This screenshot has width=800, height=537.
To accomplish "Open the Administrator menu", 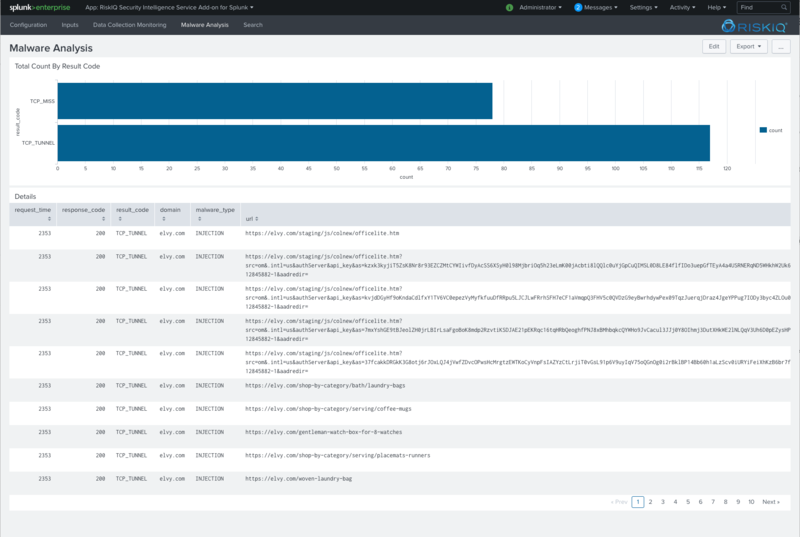I will point(540,8).
